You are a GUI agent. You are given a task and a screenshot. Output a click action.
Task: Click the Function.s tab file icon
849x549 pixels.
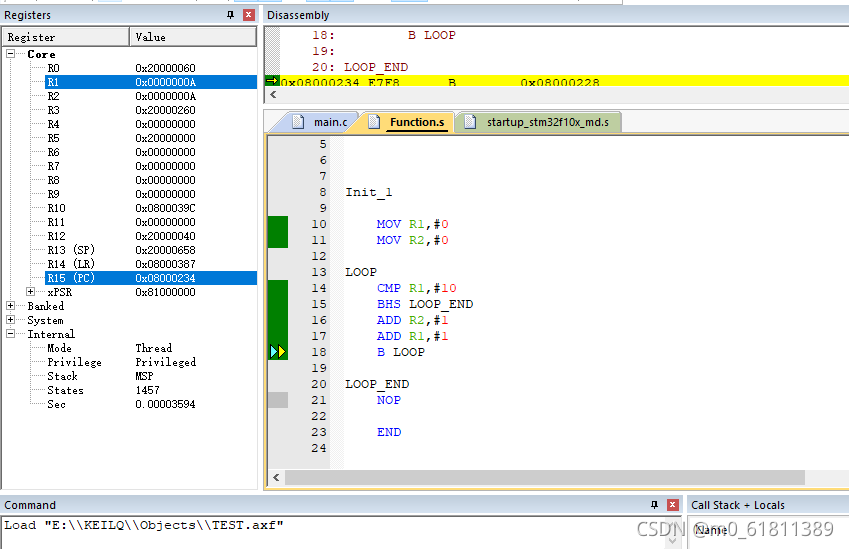(x=374, y=122)
